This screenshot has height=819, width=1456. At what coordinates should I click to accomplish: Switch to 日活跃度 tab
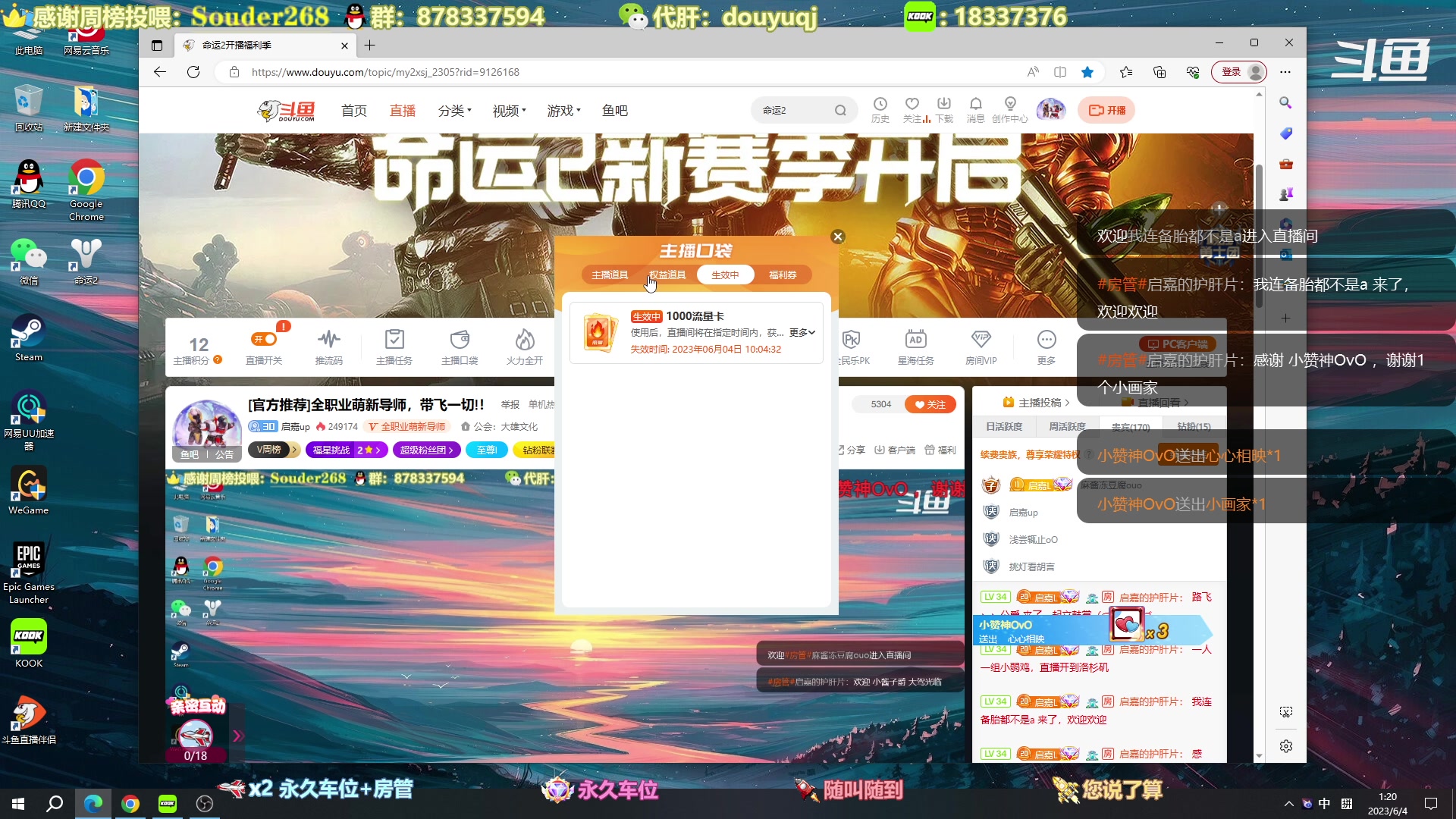[1004, 427]
